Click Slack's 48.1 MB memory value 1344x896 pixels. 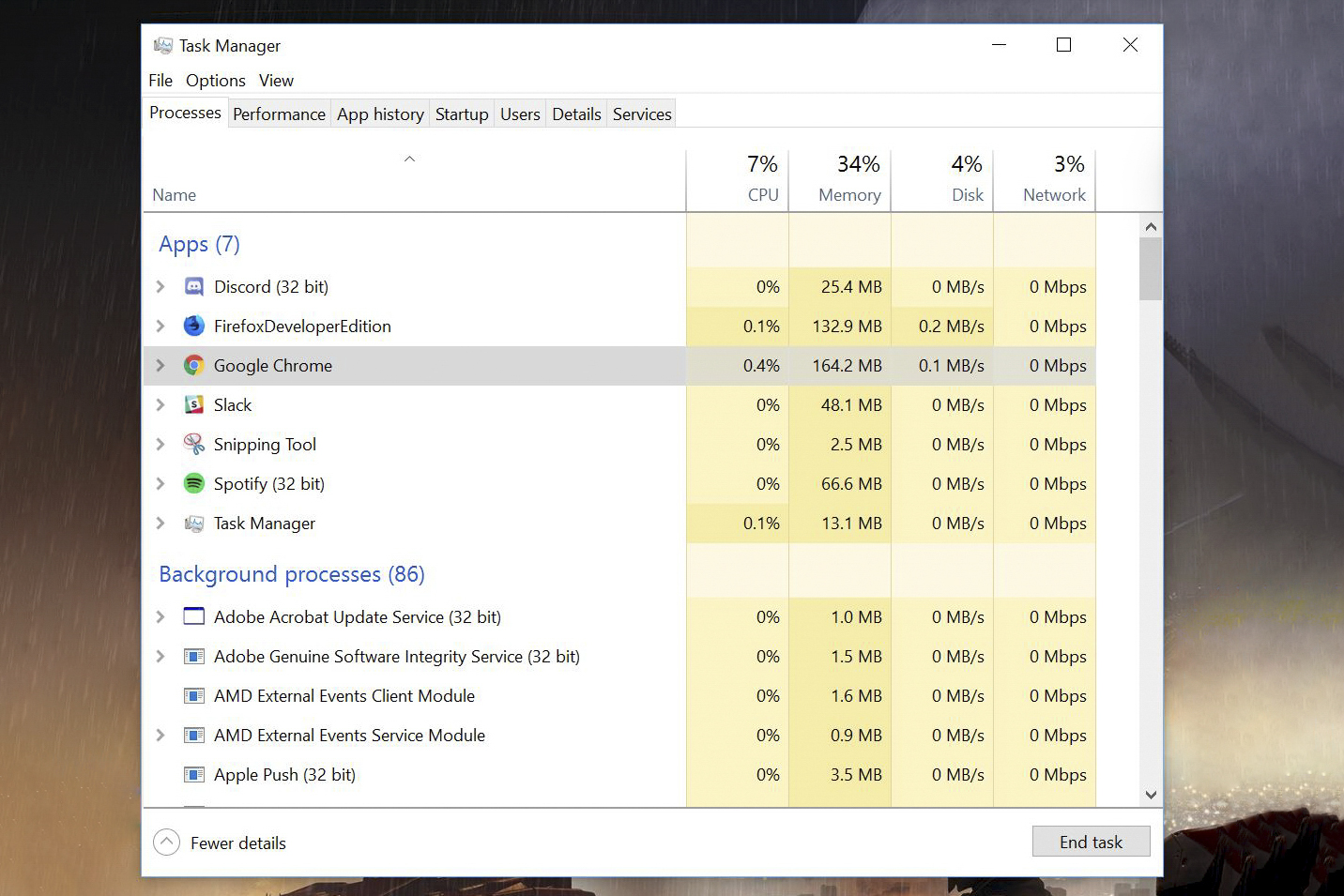tap(851, 405)
